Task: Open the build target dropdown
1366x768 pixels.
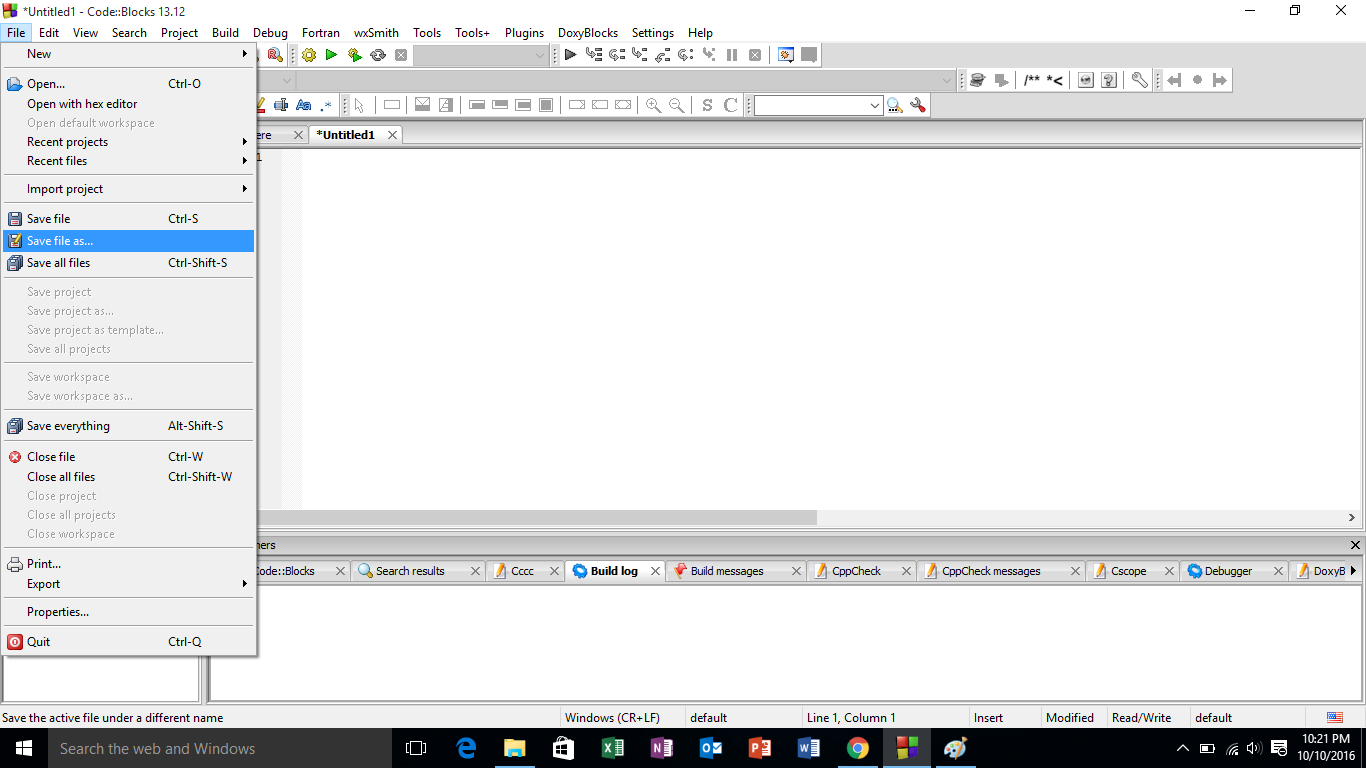Action: tap(540, 55)
